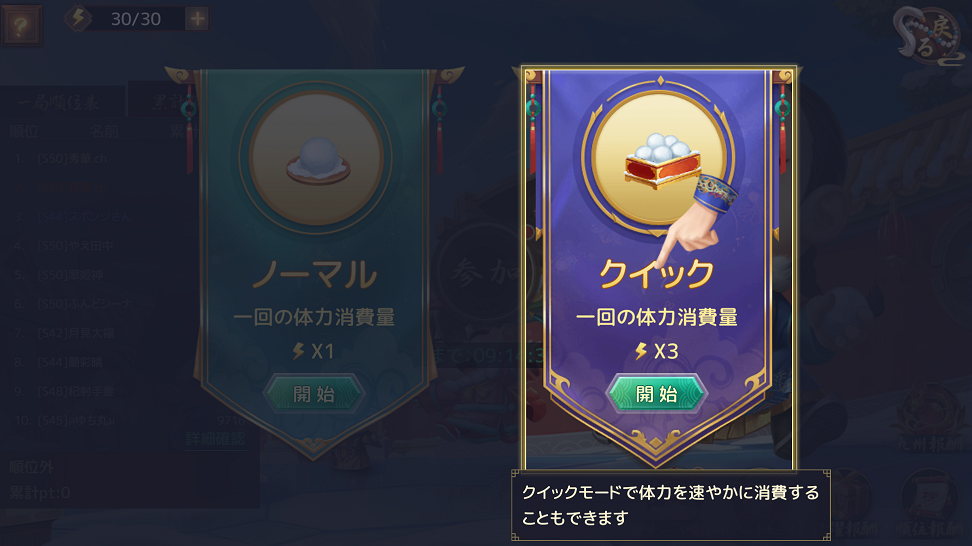This screenshot has height=546, width=972.
Task: Click the クイック mode title
Action: pyautogui.click(x=656, y=273)
